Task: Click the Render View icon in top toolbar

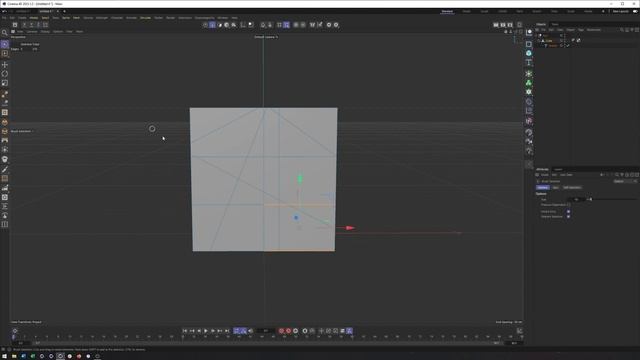Action: coord(496,25)
